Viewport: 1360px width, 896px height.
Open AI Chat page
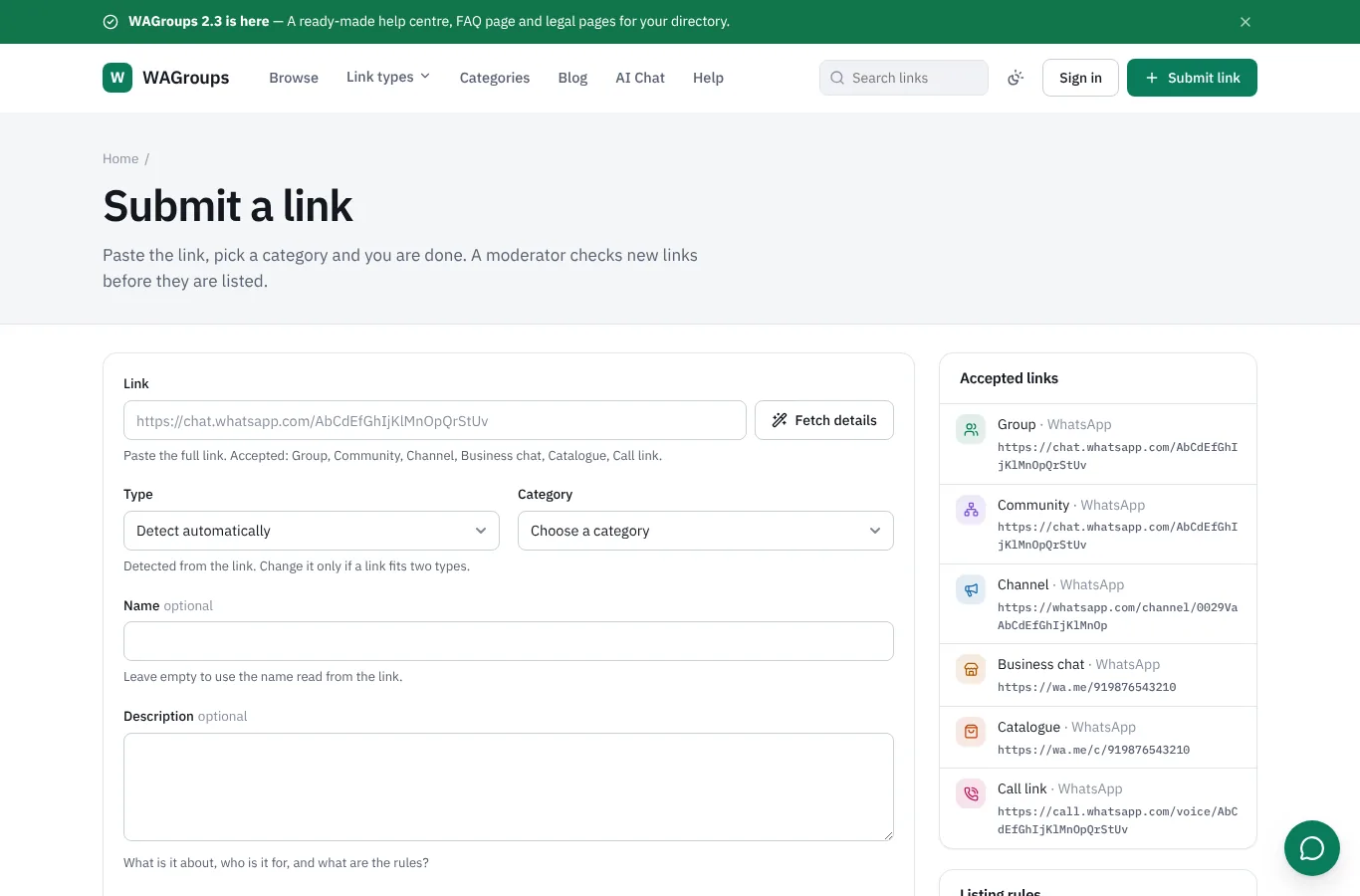coord(640,78)
